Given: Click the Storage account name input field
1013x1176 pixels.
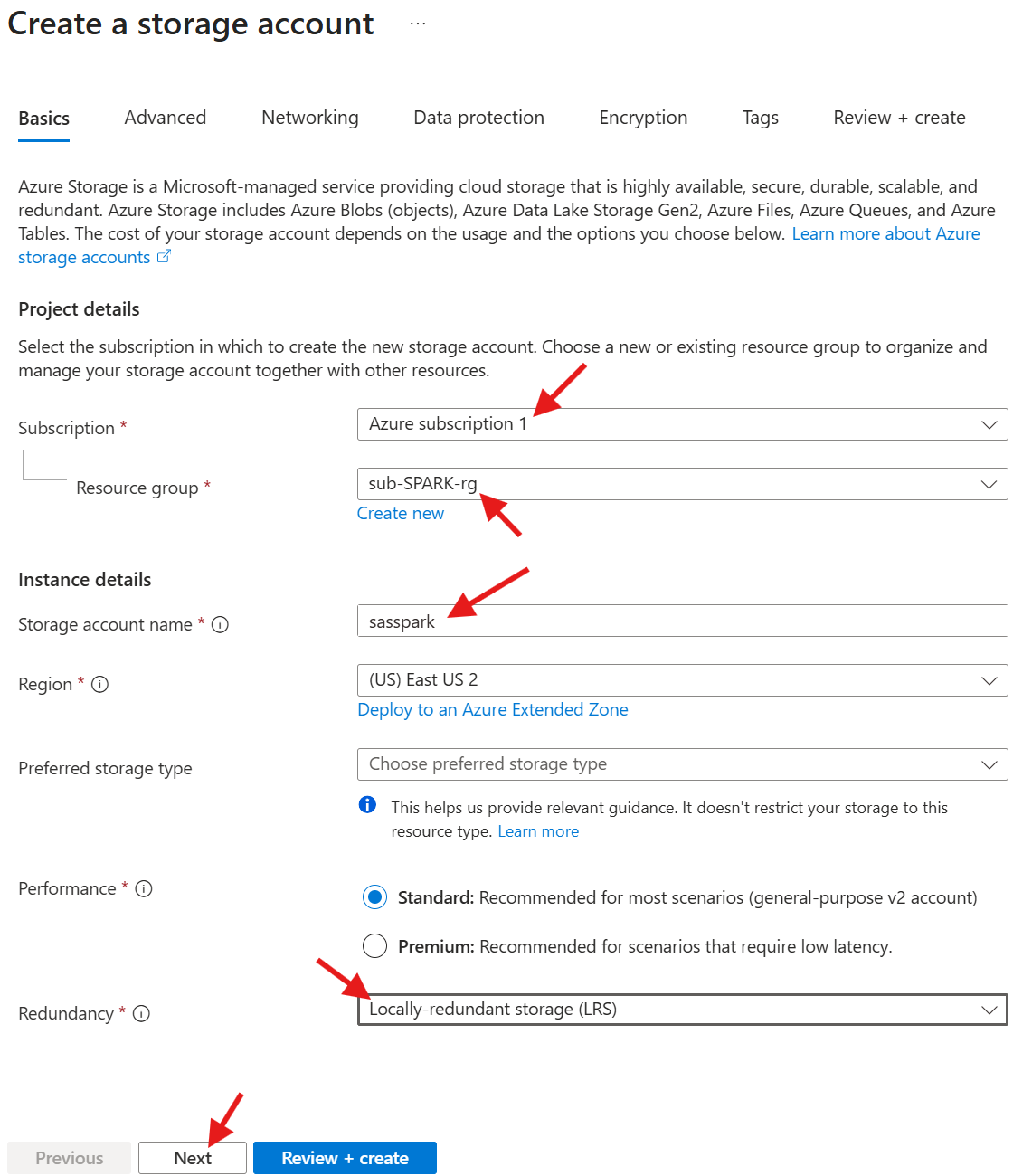Looking at the screenshot, I should [x=682, y=621].
